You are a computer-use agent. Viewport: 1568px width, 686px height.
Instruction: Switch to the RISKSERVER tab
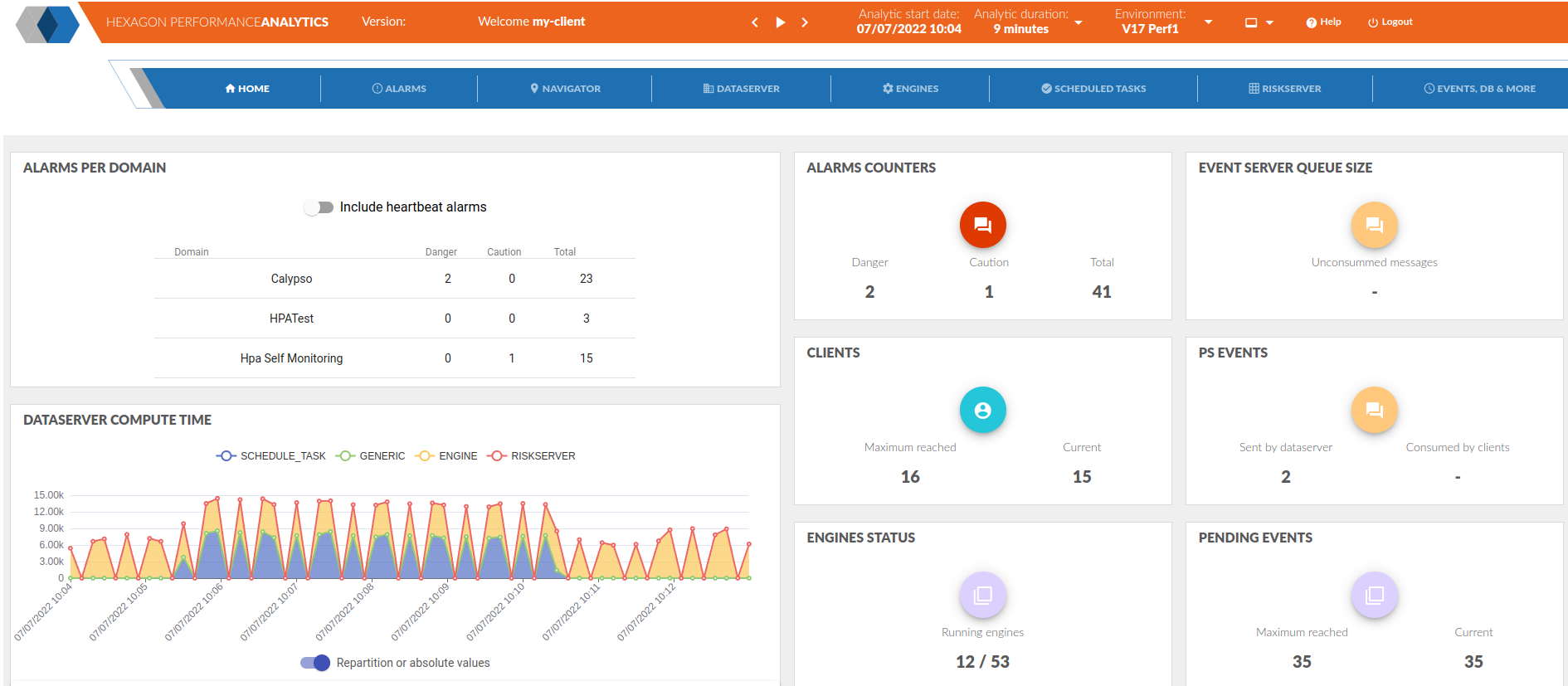[1284, 89]
